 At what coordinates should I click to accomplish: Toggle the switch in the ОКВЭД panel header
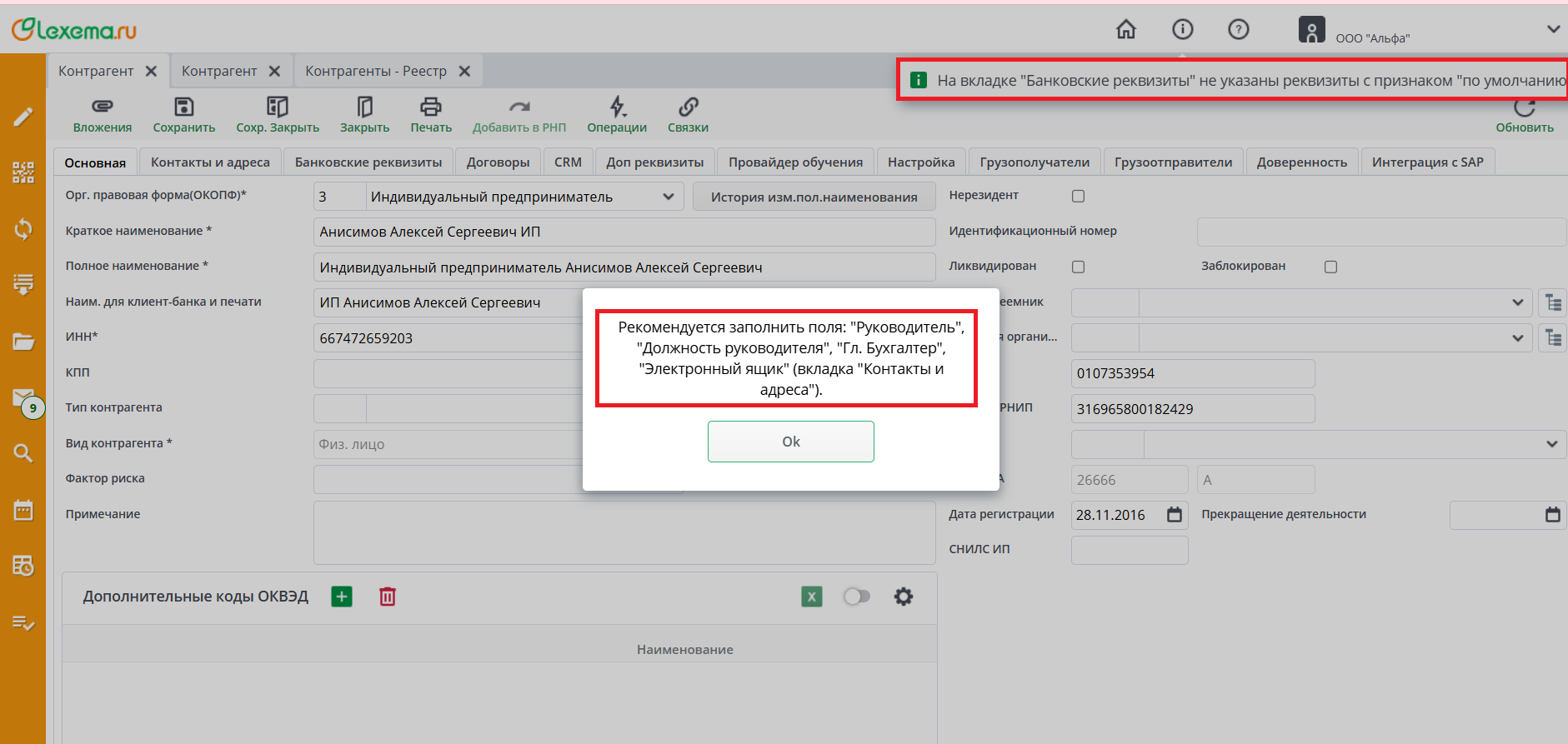point(856,597)
